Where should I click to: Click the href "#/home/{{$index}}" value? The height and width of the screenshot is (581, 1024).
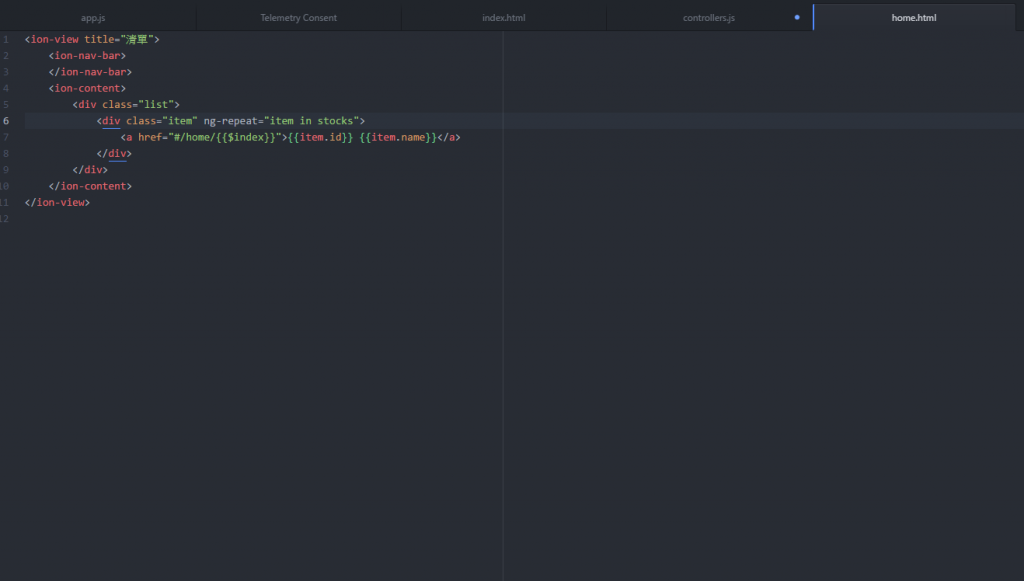[225, 137]
